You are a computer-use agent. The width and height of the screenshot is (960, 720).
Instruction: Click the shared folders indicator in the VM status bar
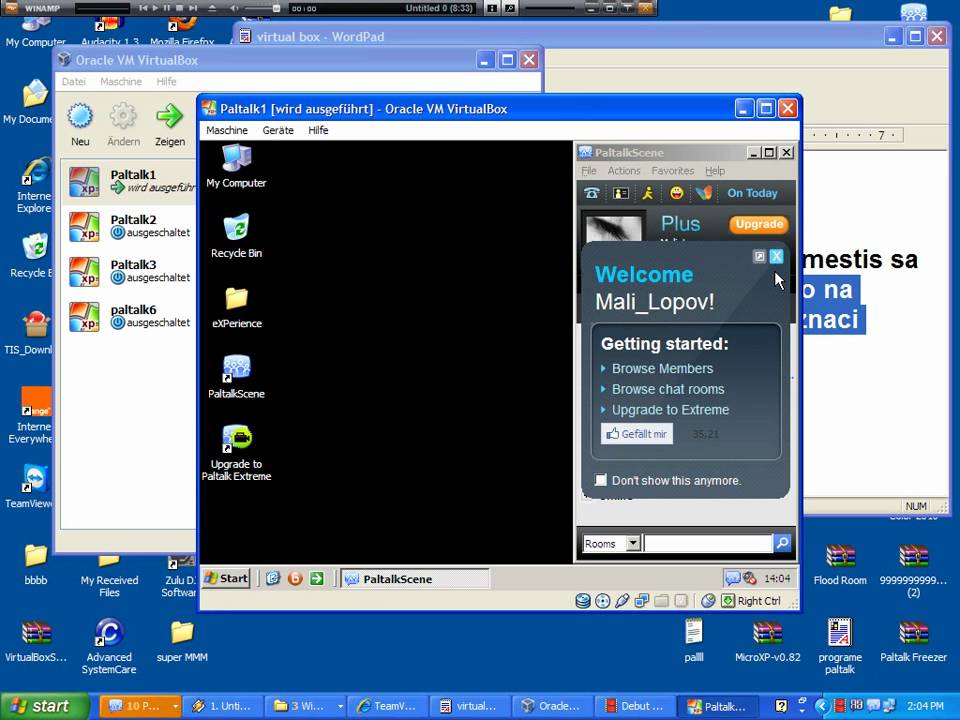coord(661,601)
